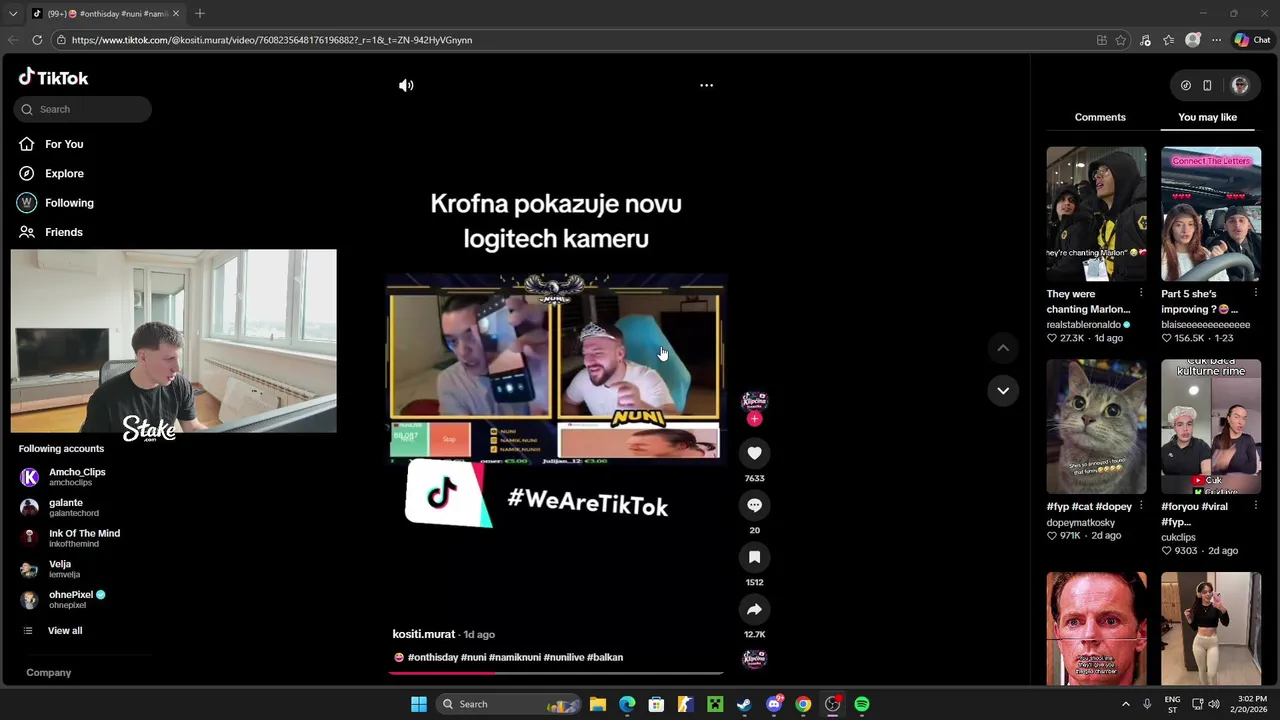The height and width of the screenshot is (720, 1280).
Task: Like the video with the heart icon
Action: pos(754,453)
